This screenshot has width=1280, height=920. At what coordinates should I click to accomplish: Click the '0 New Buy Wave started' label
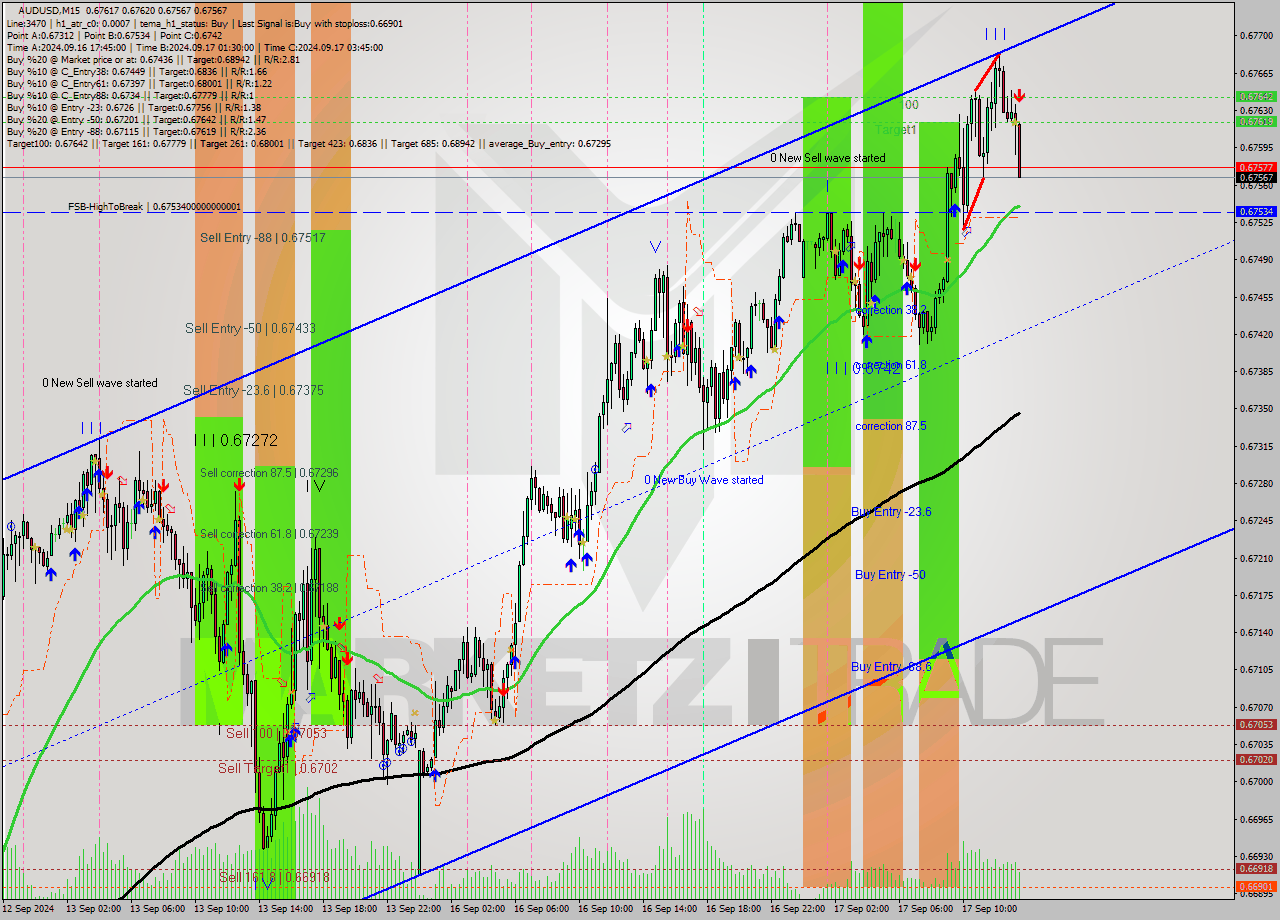tap(703, 480)
